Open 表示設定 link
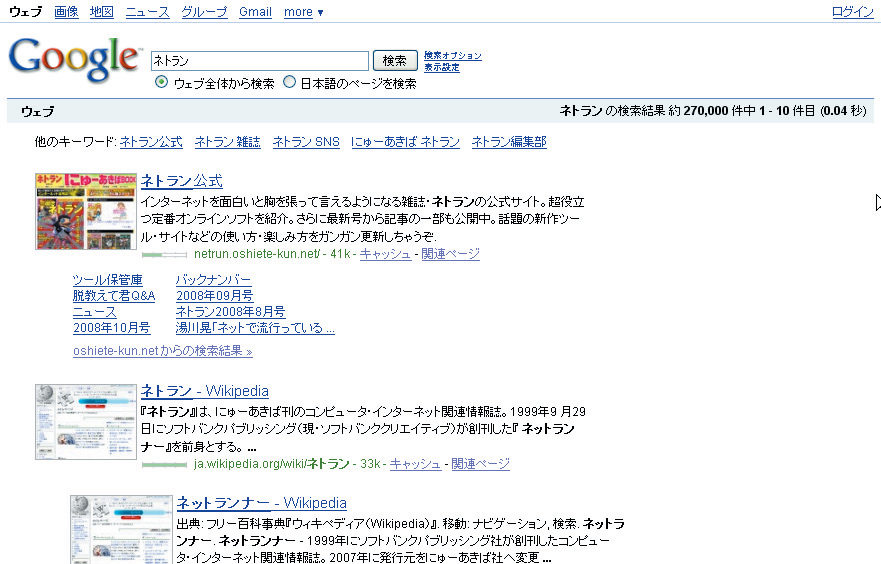The image size is (881, 564). pyautogui.click(x=442, y=67)
